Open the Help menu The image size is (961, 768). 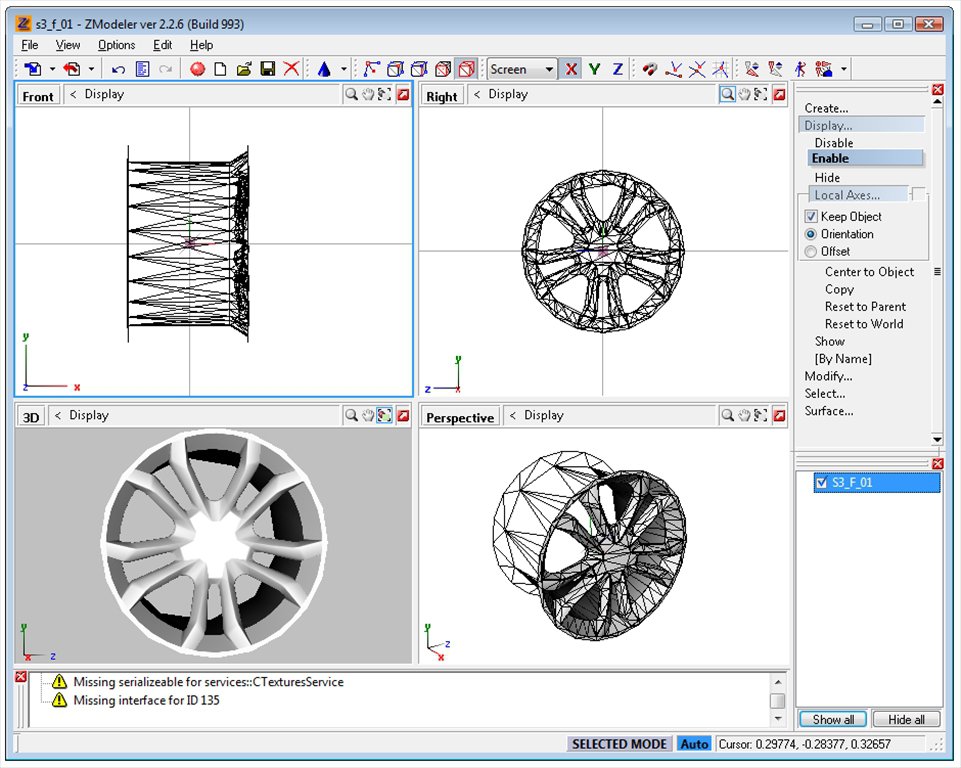click(201, 45)
